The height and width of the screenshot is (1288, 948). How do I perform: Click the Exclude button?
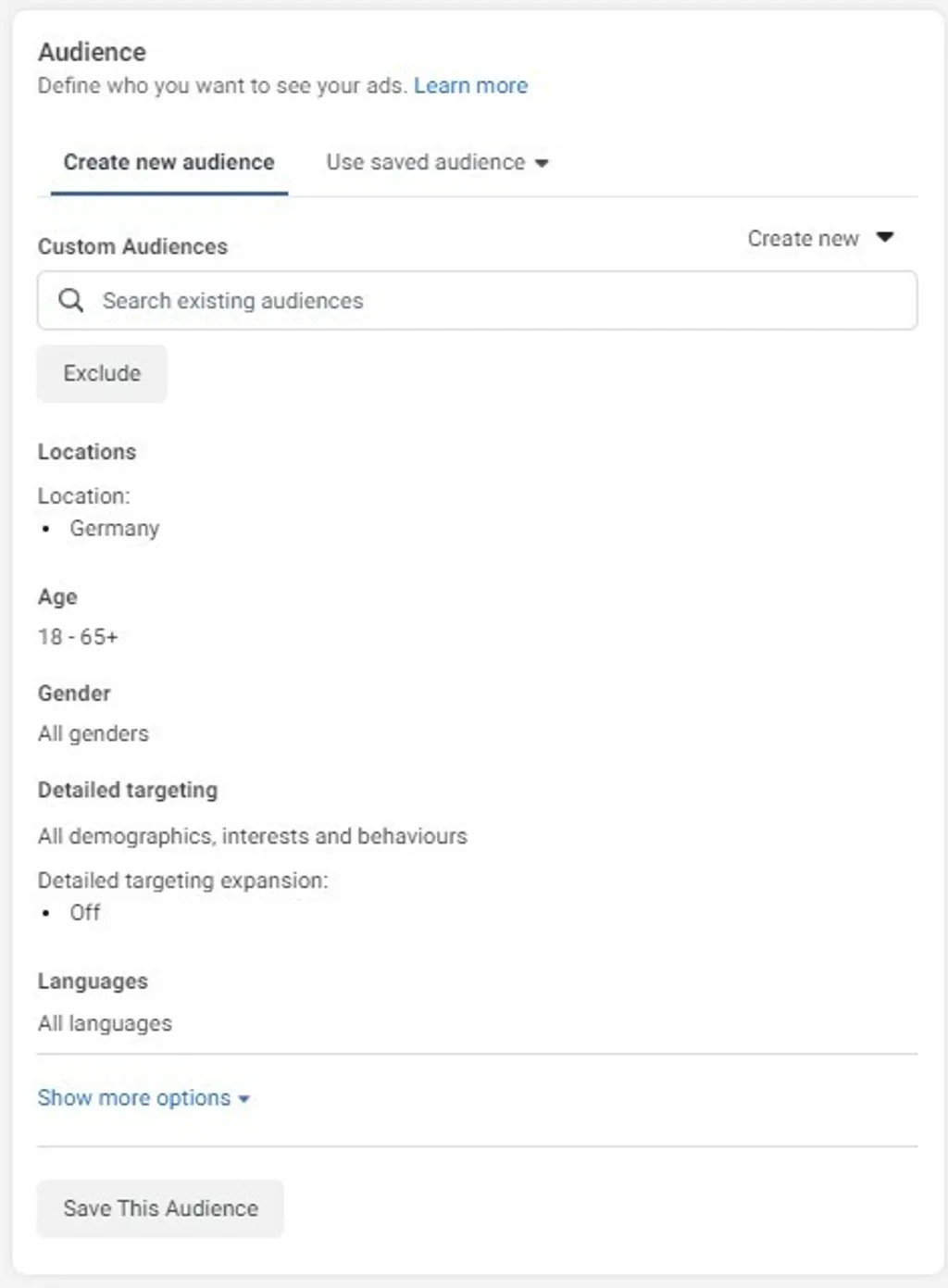coord(101,373)
